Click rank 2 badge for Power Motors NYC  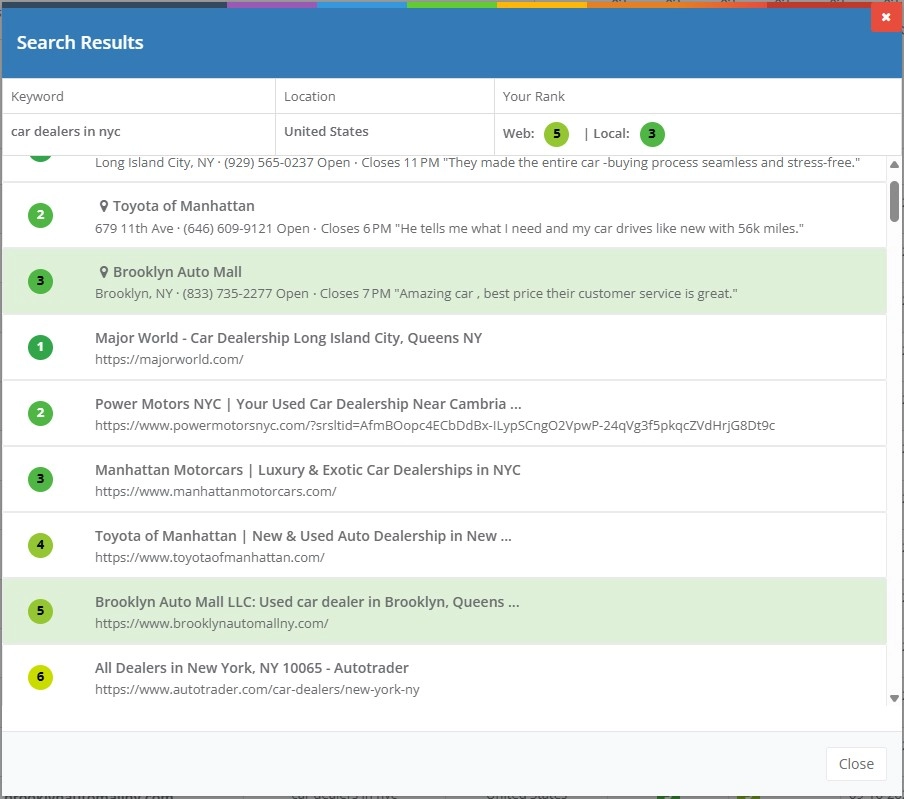click(40, 413)
